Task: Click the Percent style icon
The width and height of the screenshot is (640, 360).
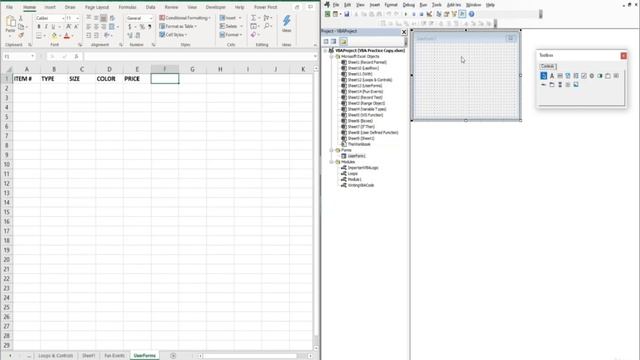Action: click(x=142, y=27)
